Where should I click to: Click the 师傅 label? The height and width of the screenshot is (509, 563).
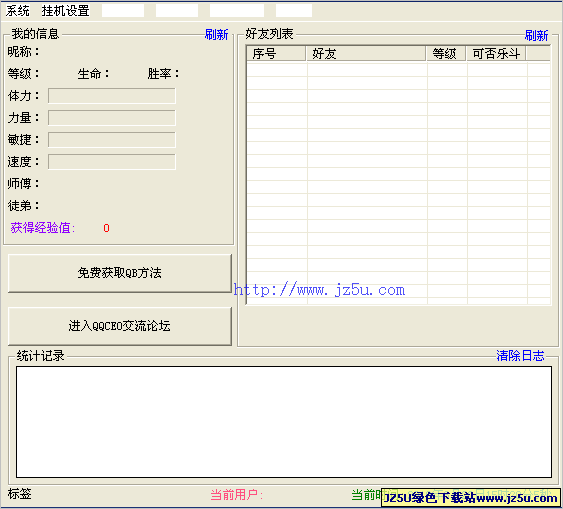pyautogui.click(x=23, y=183)
